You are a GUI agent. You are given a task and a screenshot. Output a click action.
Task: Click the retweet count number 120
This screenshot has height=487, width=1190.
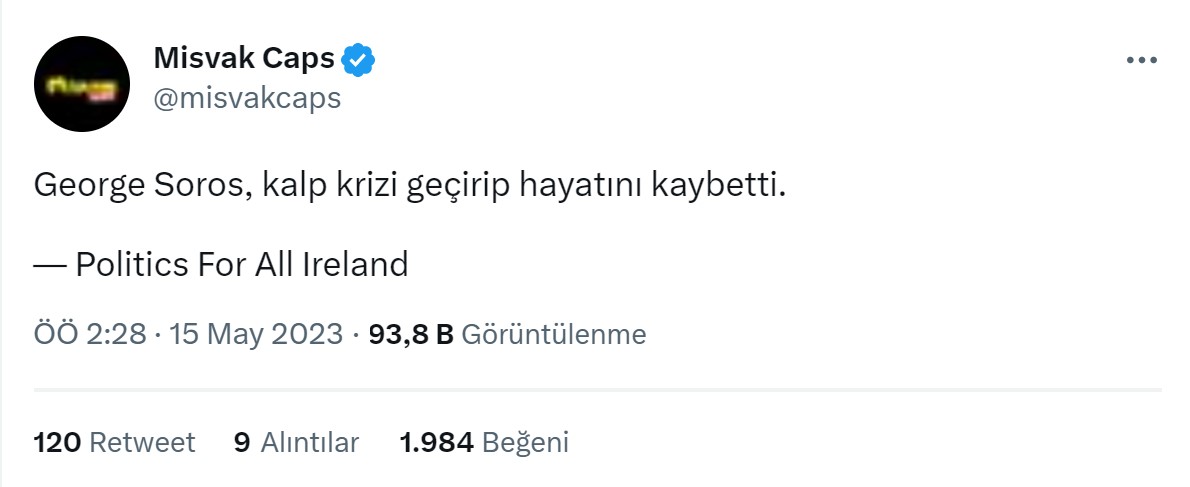(57, 442)
